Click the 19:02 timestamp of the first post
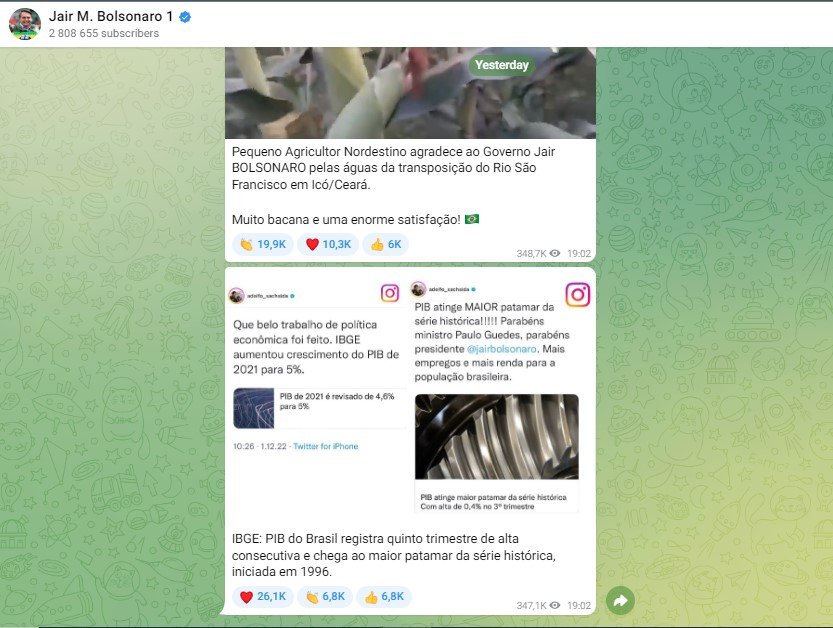Viewport: 833px width, 628px height. (x=579, y=253)
